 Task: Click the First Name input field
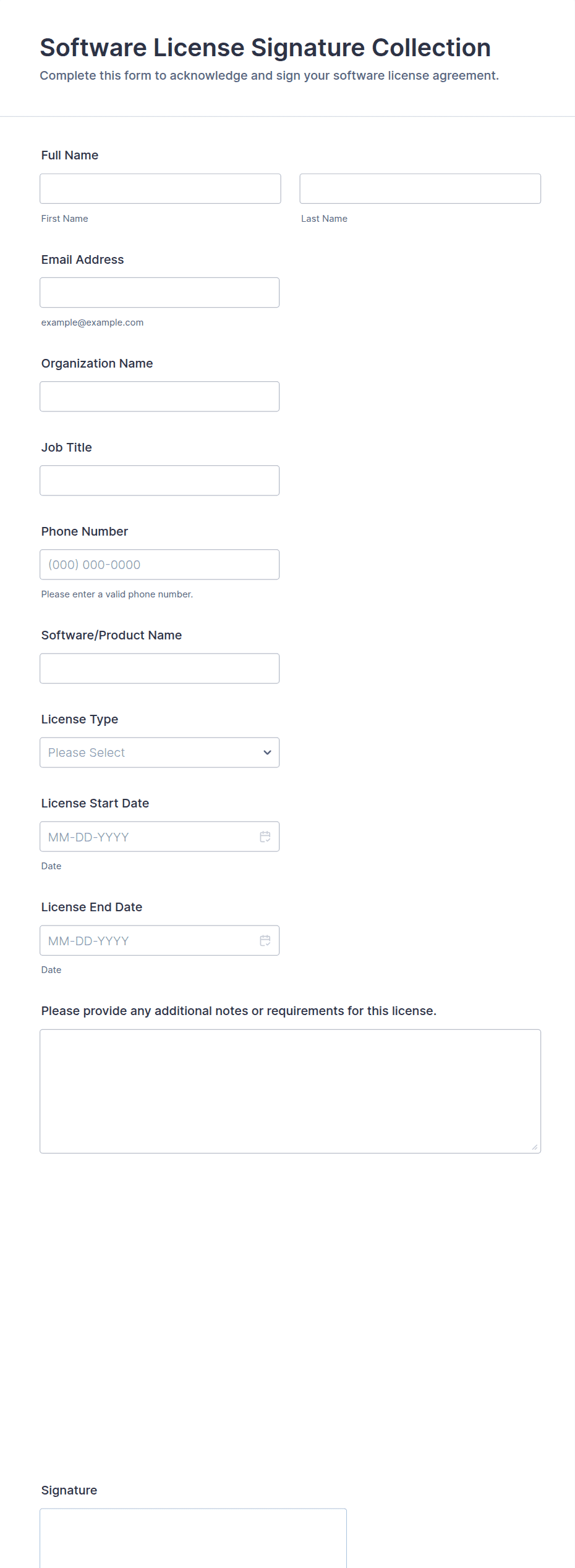pyautogui.click(x=160, y=188)
